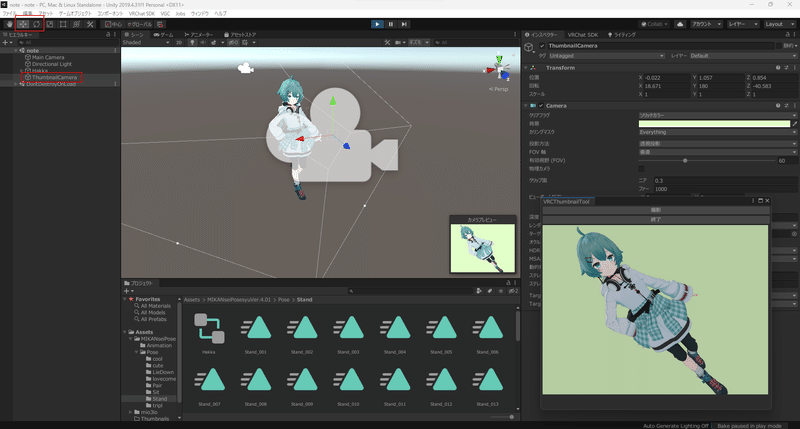
Task: Switch to the Asset Store tab
Action: (x=240, y=35)
